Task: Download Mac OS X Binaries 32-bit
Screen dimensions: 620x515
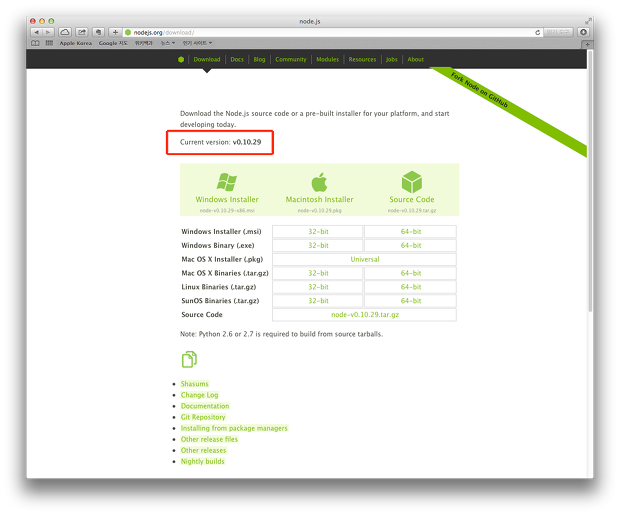Action: 318,273
